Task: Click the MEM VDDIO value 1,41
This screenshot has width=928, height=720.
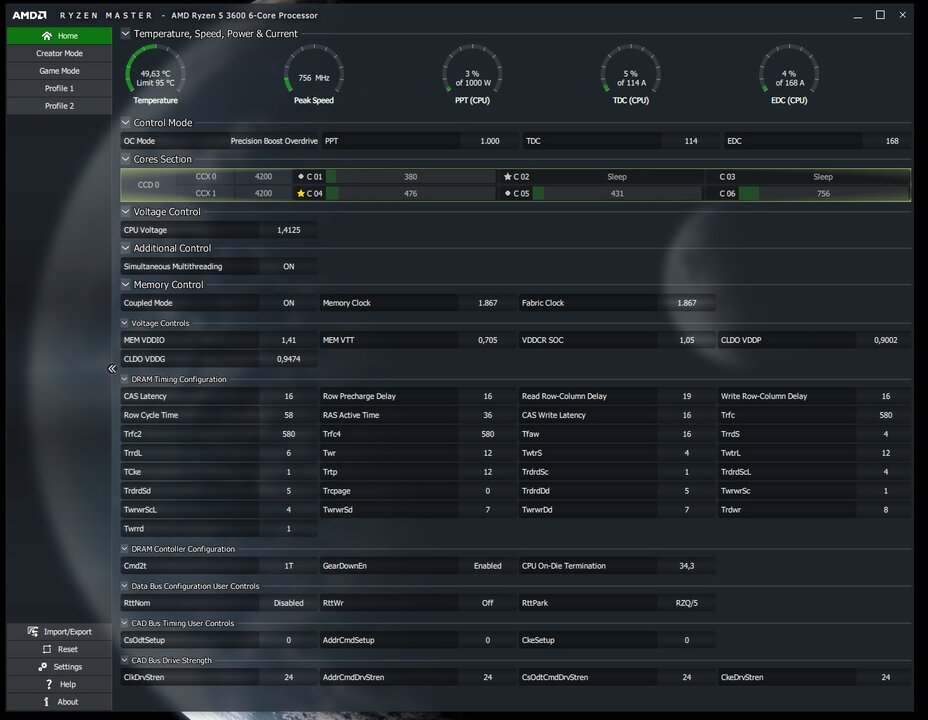Action: pos(288,340)
